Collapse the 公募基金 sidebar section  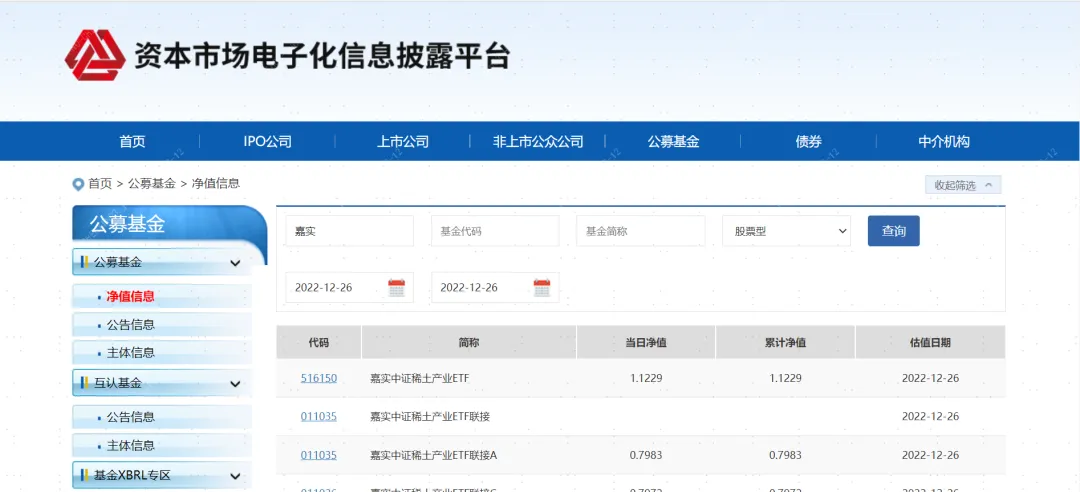pyautogui.click(x=235, y=263)
